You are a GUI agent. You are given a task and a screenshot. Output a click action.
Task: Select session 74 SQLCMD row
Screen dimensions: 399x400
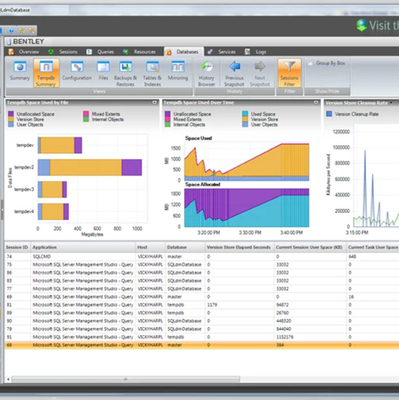pyautogui.click(x=202, y=257)
